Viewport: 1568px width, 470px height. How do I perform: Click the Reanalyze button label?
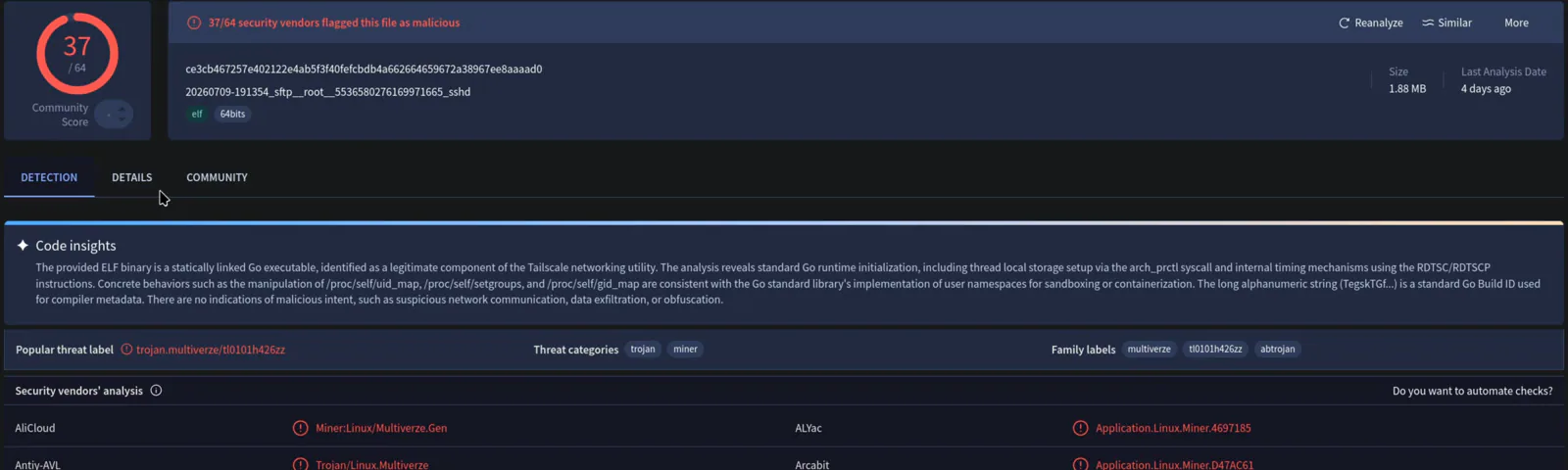coord(1379,23)
